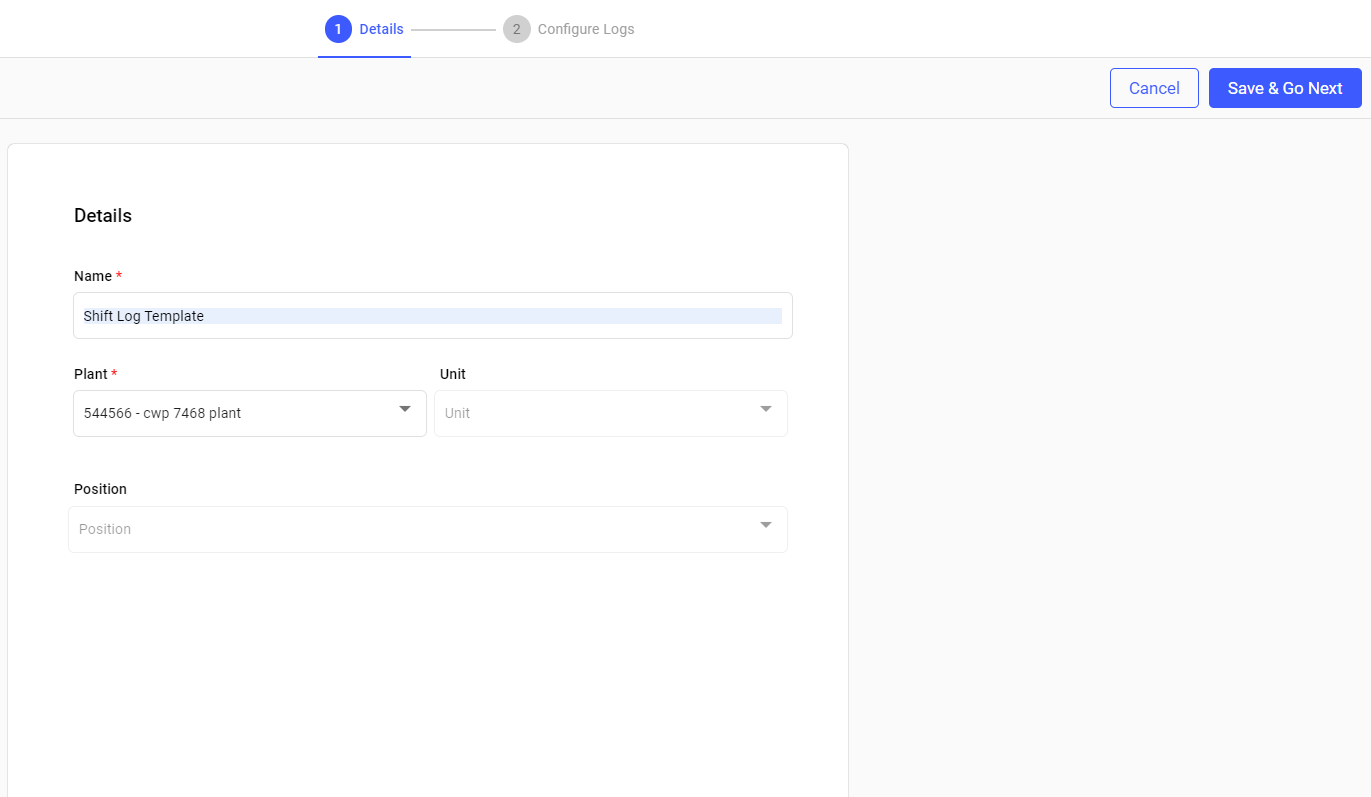Open the Configure Logs step

(585, 29)
